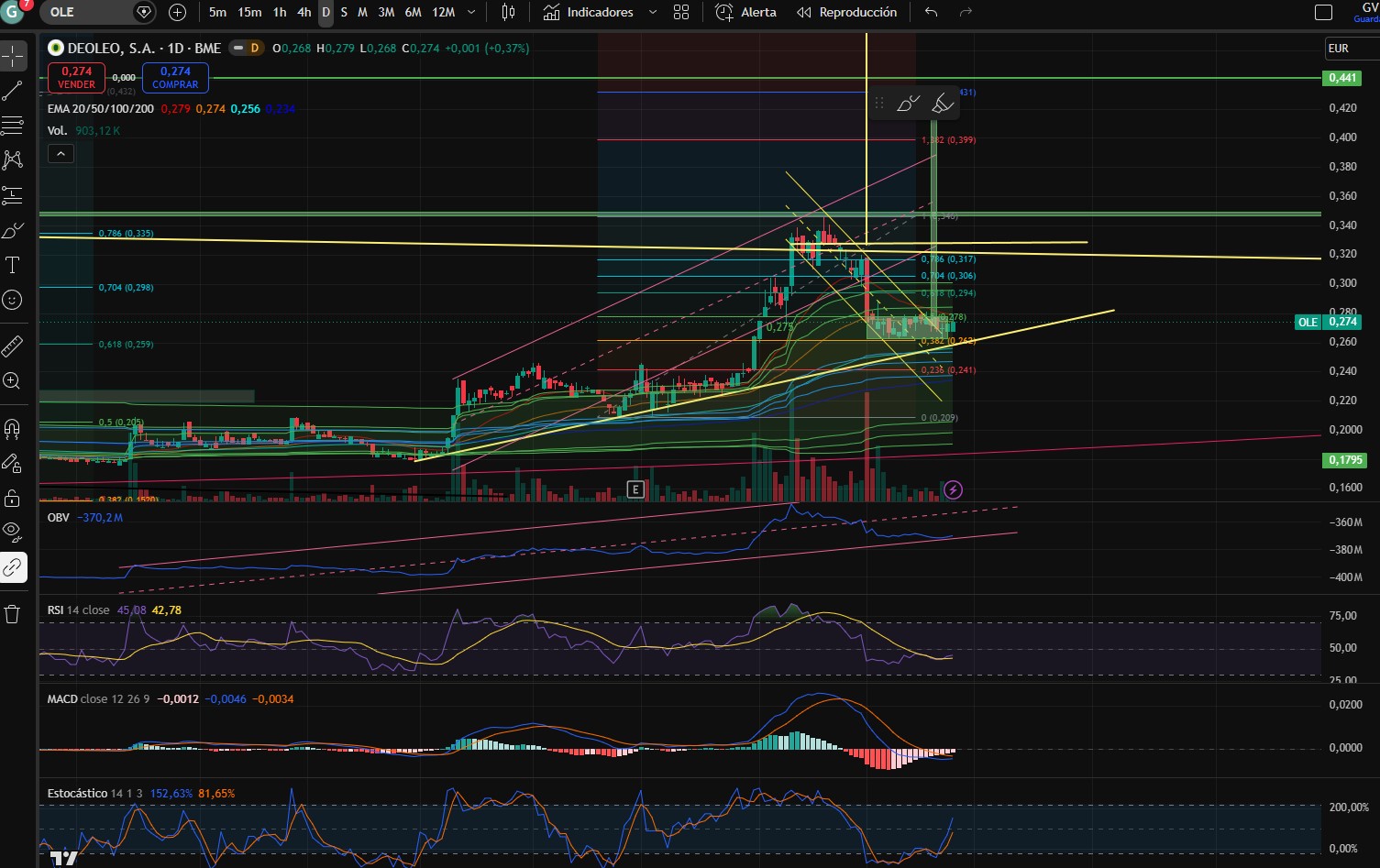Screen dimensions: 1380x868
Task: Click the VENDER sell button
Action: pos(76,77)
